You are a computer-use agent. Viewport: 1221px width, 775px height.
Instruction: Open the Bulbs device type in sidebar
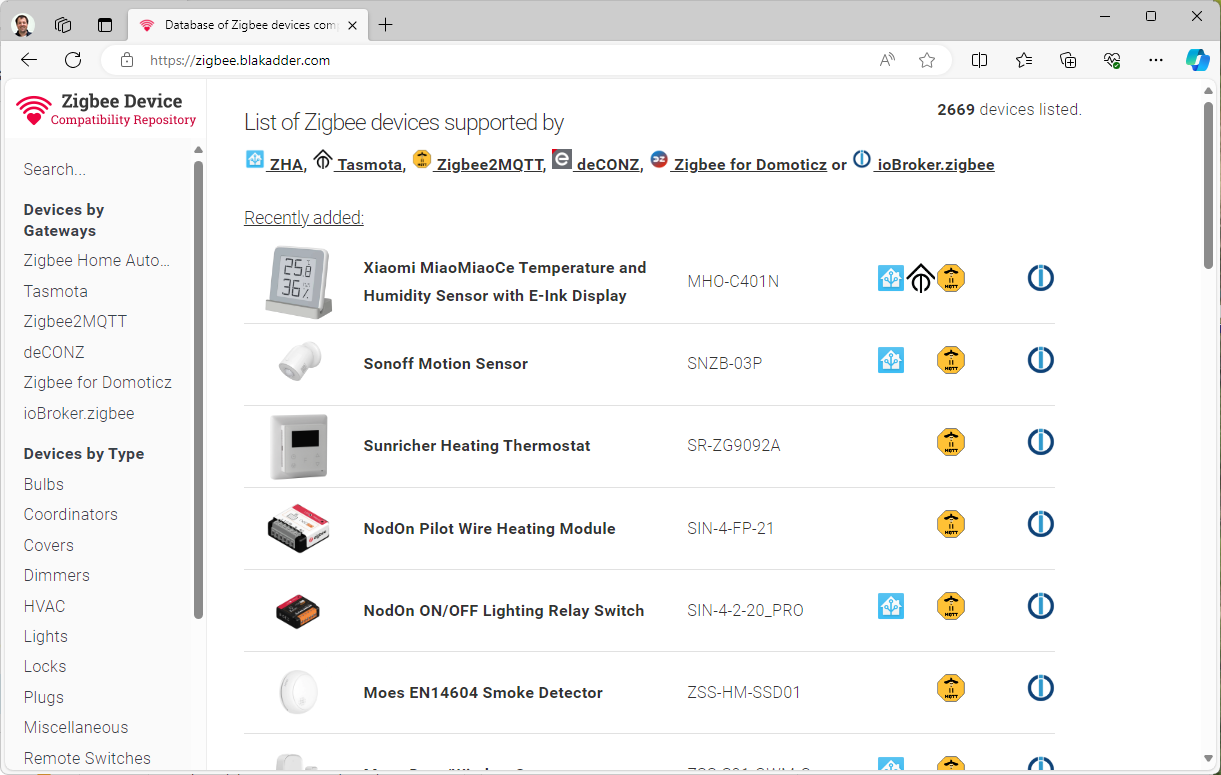44,484
